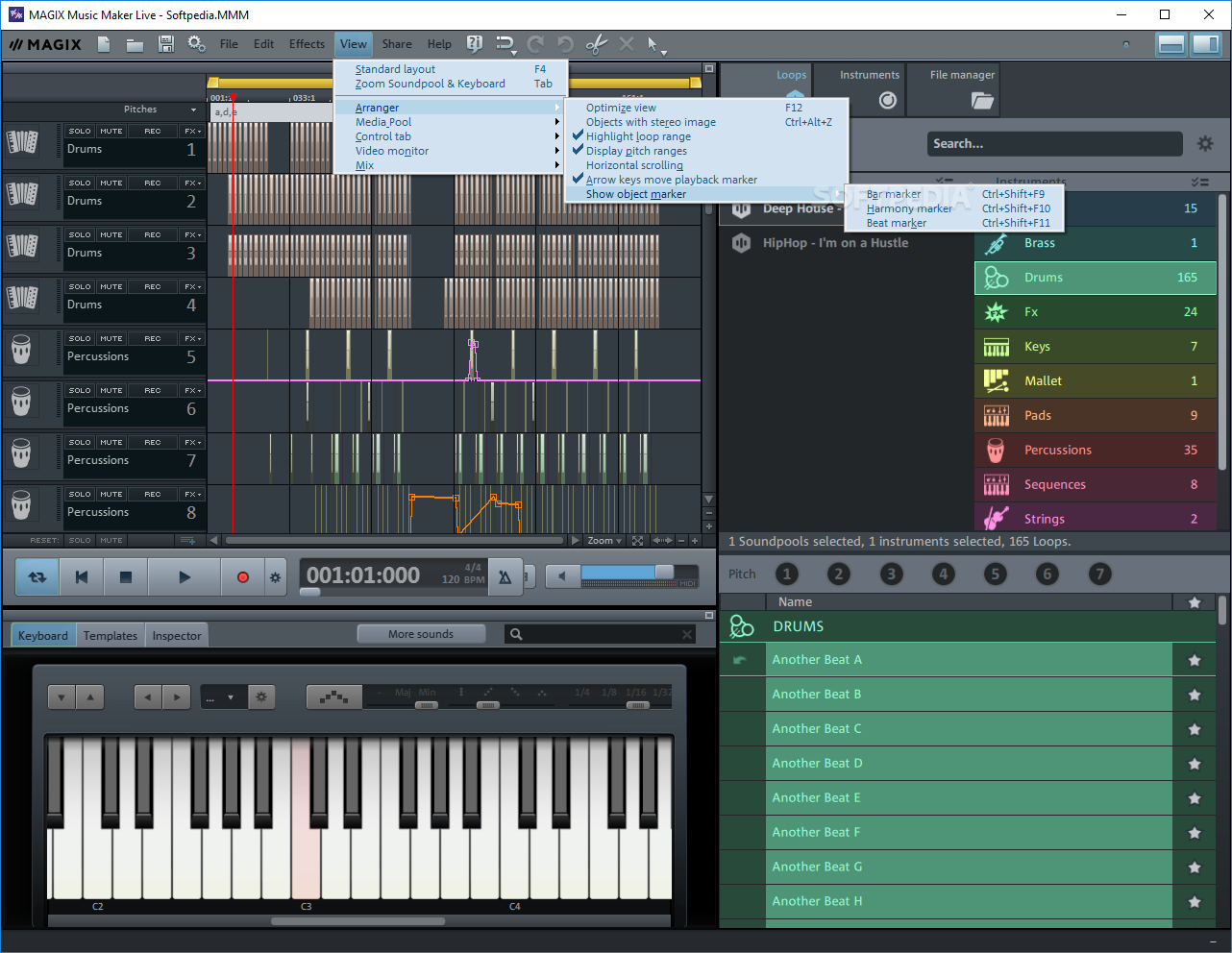Click the More sounds button

click(421, 634)
